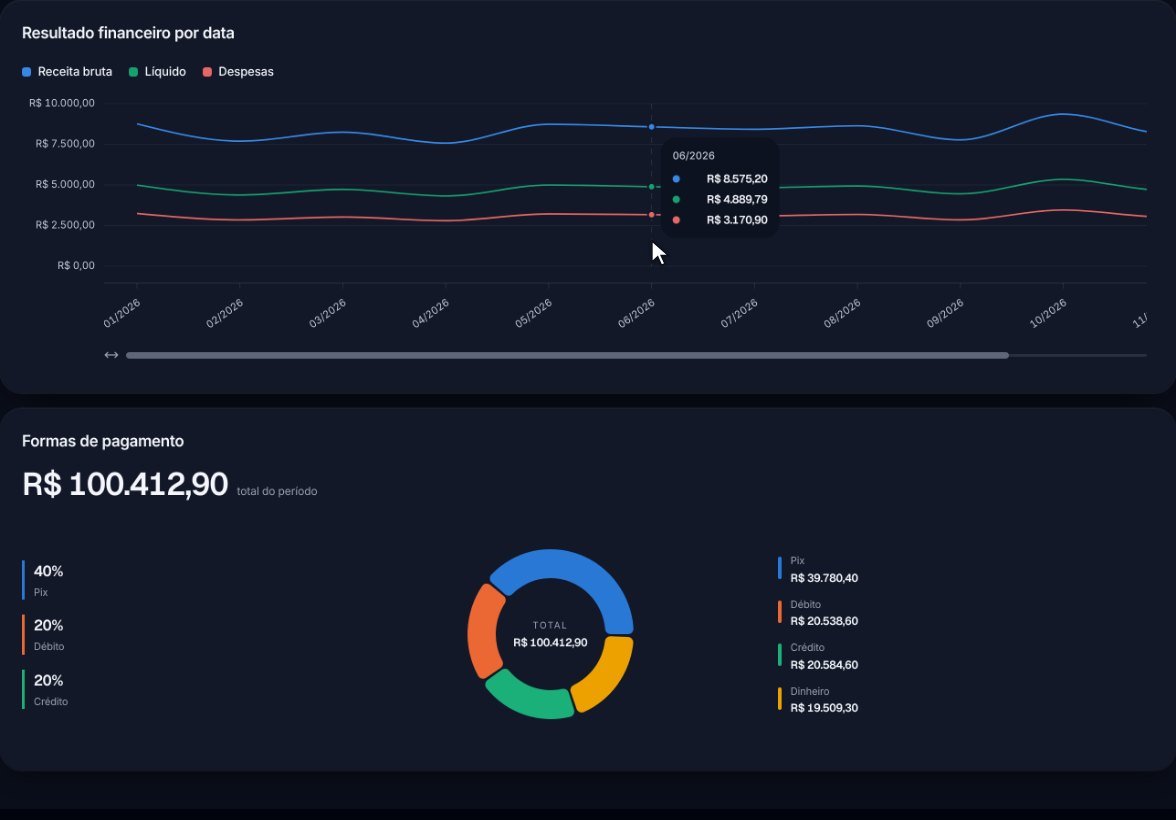Click the 09/2026 axis label
This screenshot has height=820, width=1176.
[x=944, y=313]
